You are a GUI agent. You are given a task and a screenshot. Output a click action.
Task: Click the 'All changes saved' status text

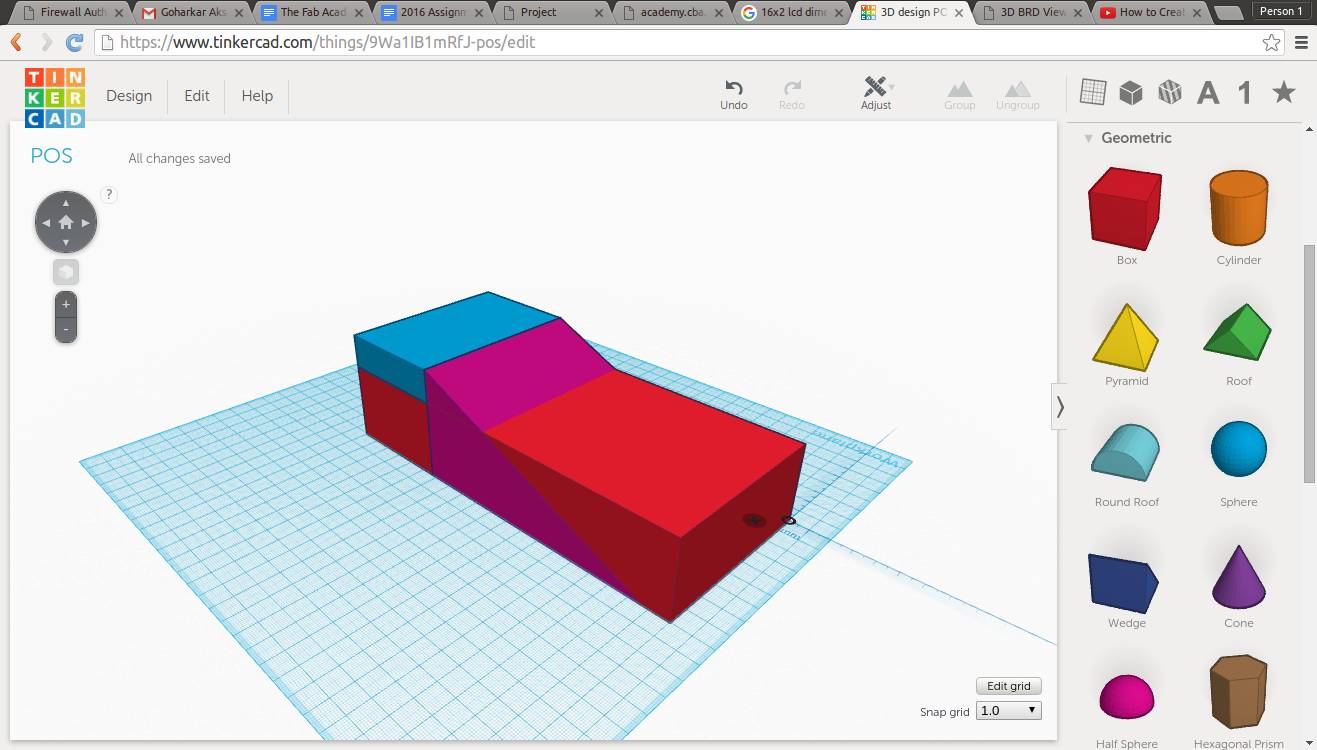point(180,158)
